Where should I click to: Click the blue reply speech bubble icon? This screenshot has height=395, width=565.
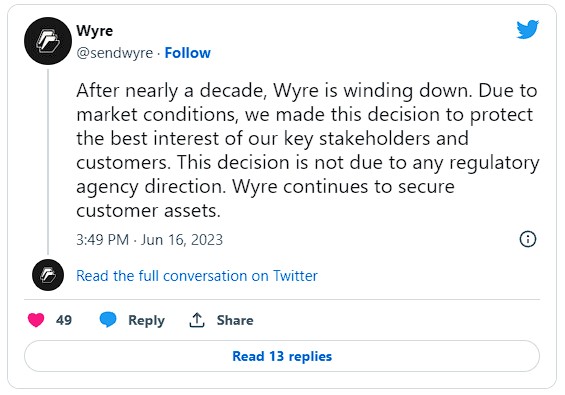[108, 320]
